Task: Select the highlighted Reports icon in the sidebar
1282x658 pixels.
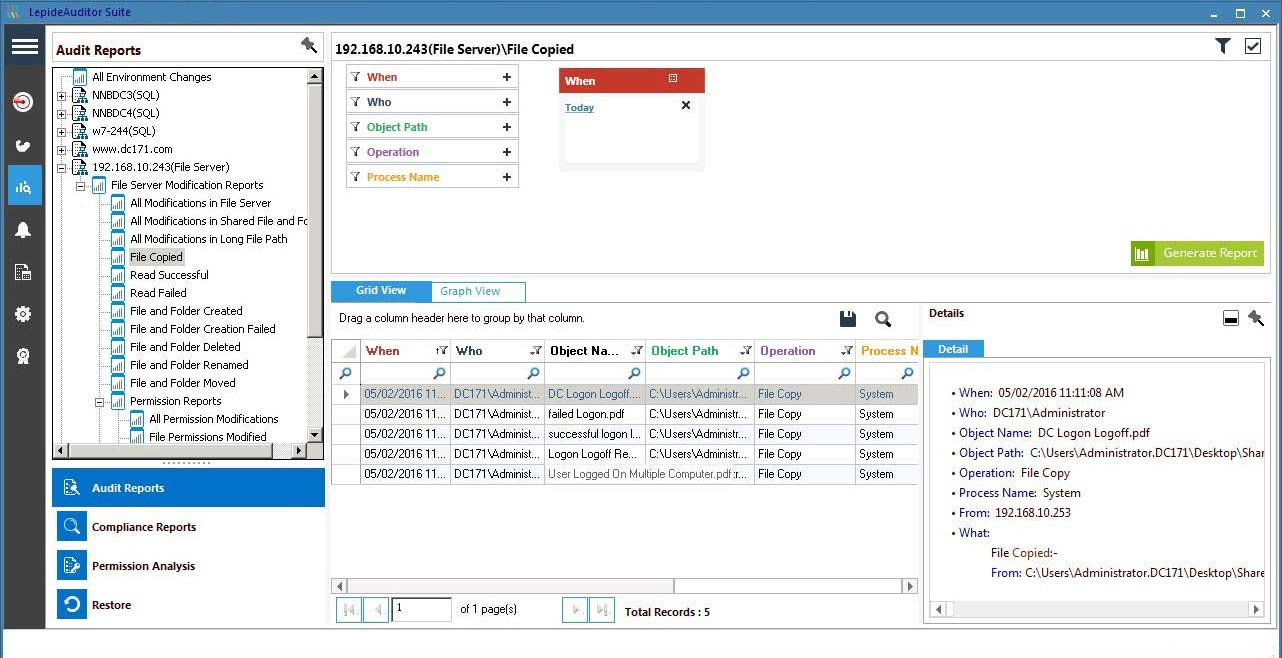Action: click(25, 186)
